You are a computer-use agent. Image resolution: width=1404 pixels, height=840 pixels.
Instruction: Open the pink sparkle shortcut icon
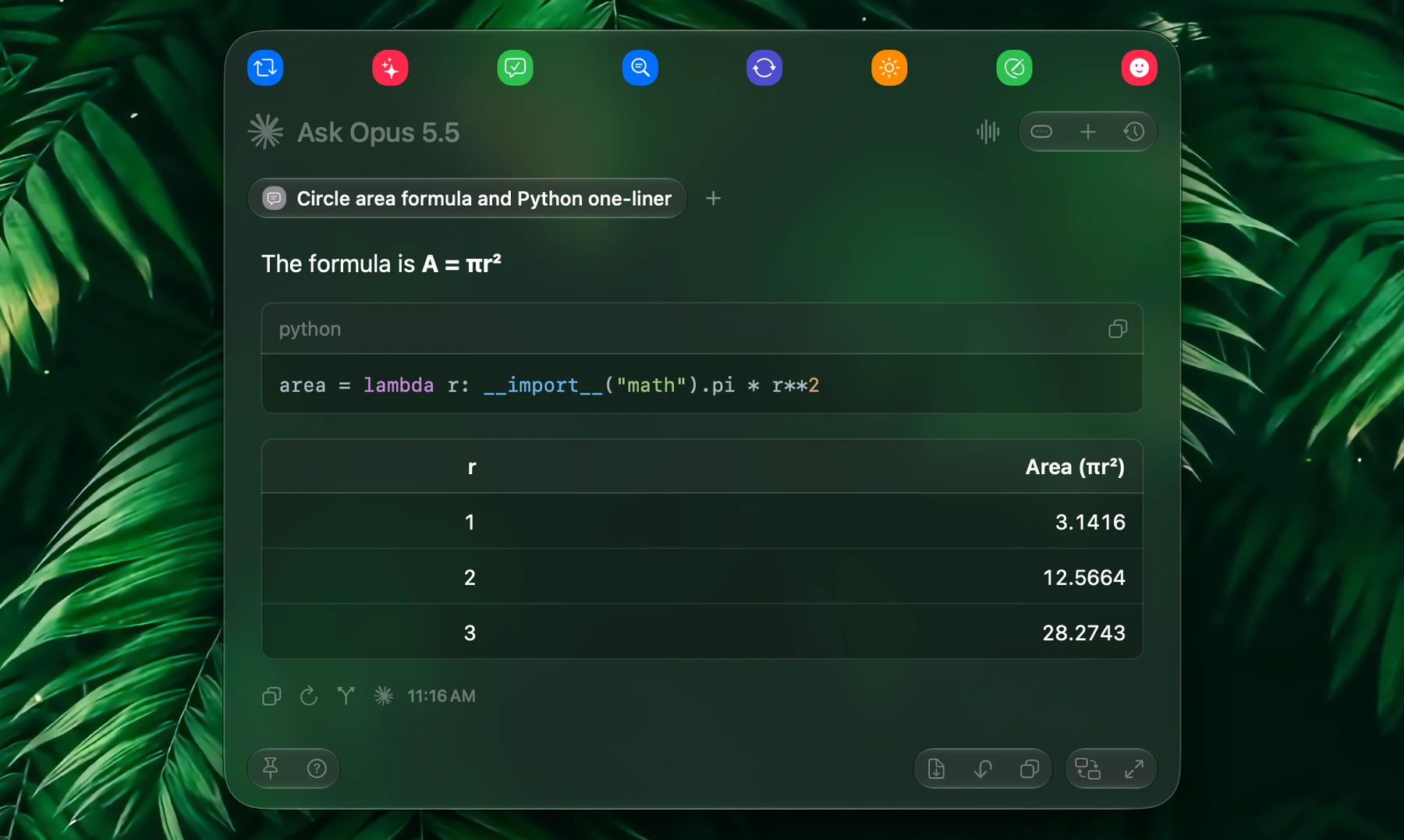tap(390, 68)
